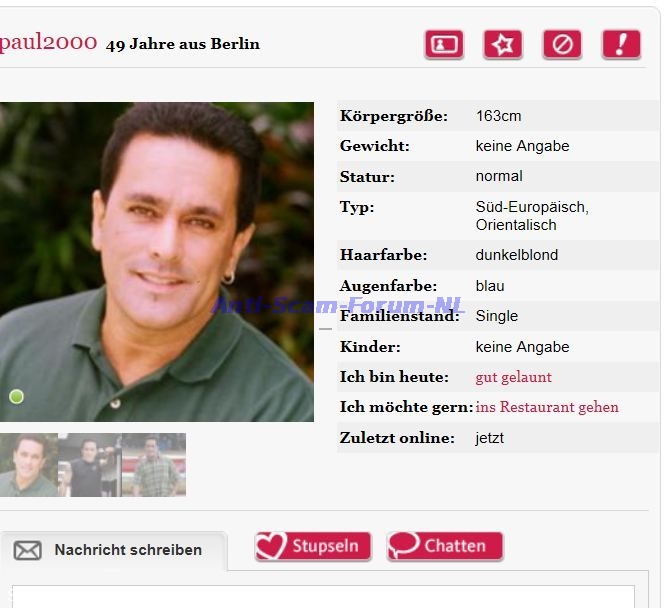The image size is (672, 608).
Task: Add paul2000 to favorites with star icon
Action: pos(503,45)
